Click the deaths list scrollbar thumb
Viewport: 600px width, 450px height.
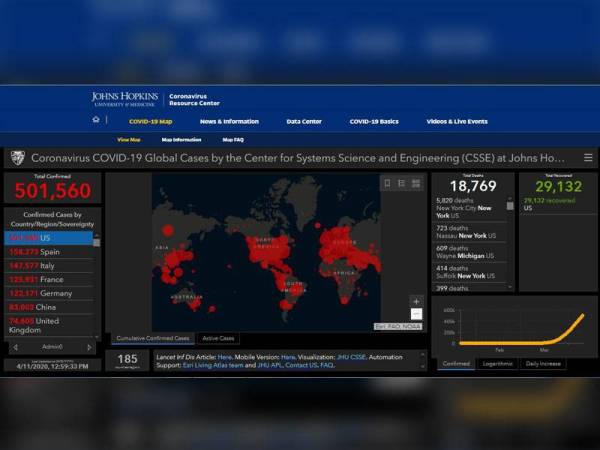point(510,206)
